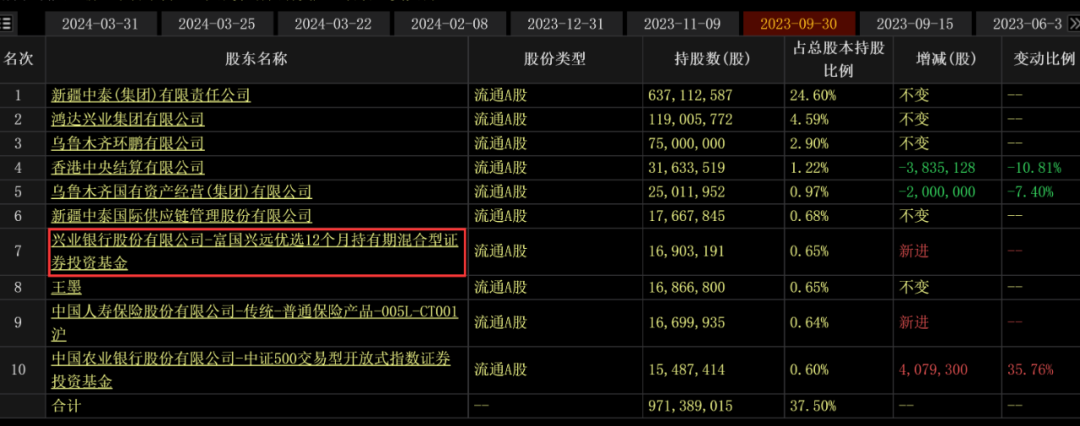Select the 2023-11-09 date tab
This screenshot has width=1080, height=426.
(682, 24)
